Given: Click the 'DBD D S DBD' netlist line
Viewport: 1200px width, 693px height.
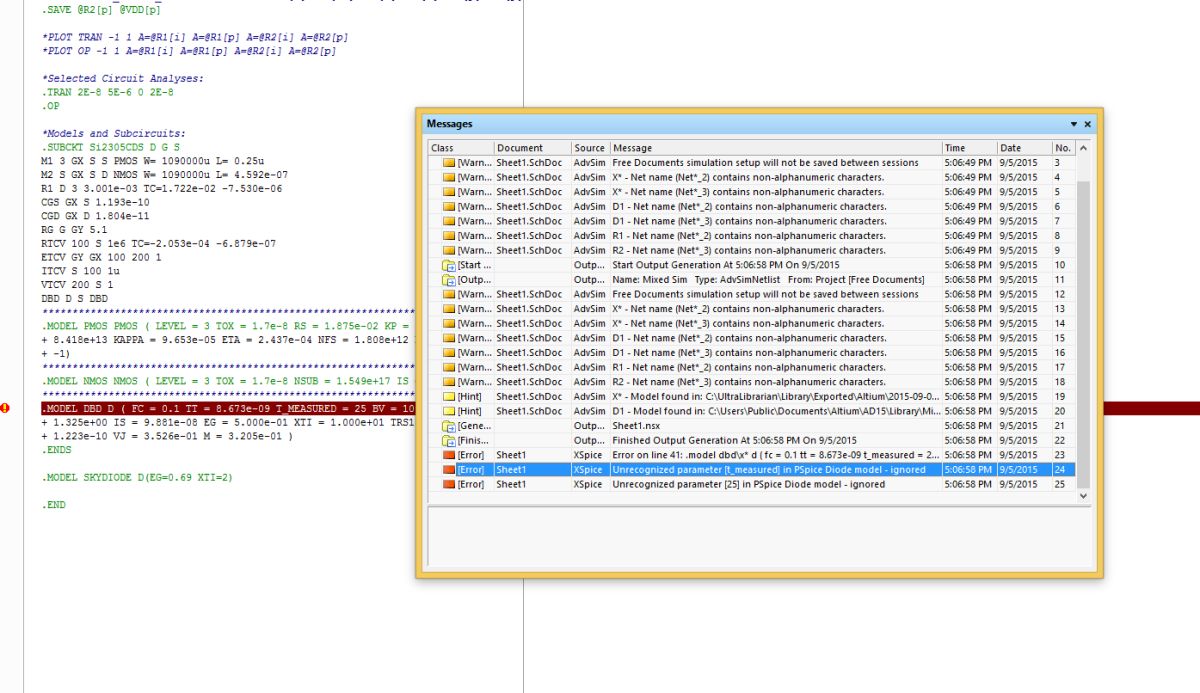Looking at the screenshot, I should (73, 298).
